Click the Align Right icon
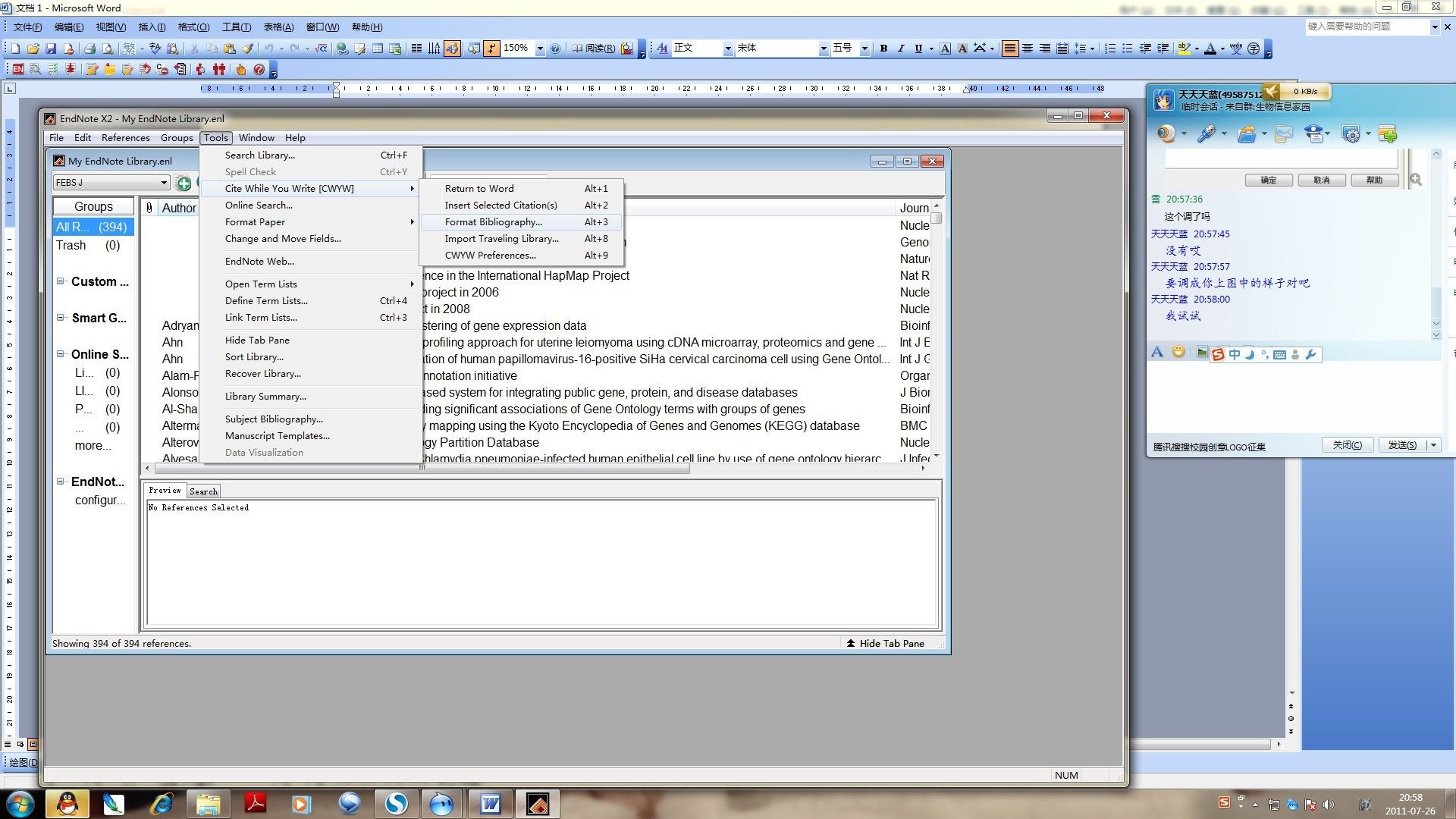The image size is (1456, 819). 1045,49
